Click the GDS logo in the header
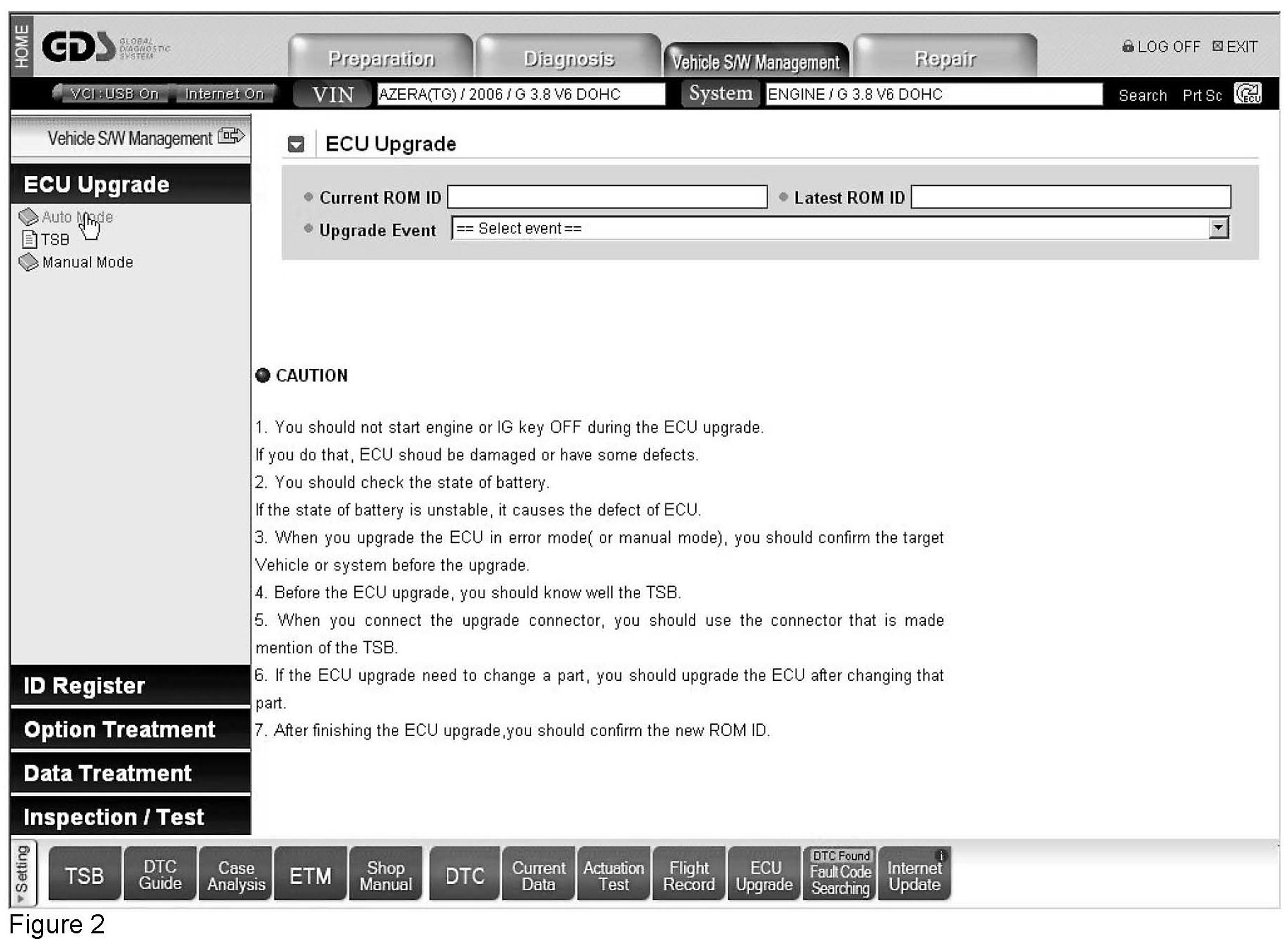 pyautogui.click(x=78, y=48)
